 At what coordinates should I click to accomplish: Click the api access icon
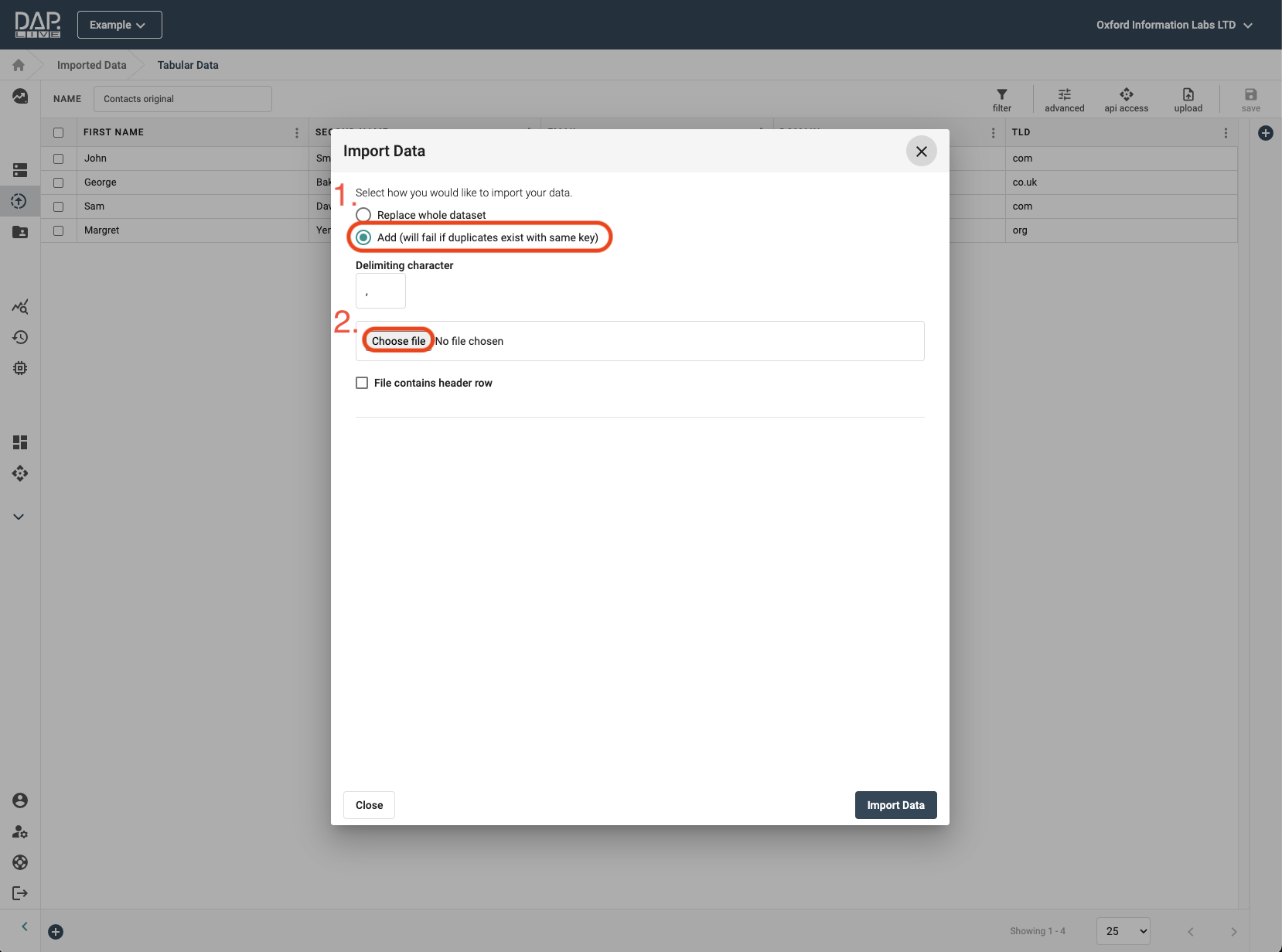point(1126,95)
